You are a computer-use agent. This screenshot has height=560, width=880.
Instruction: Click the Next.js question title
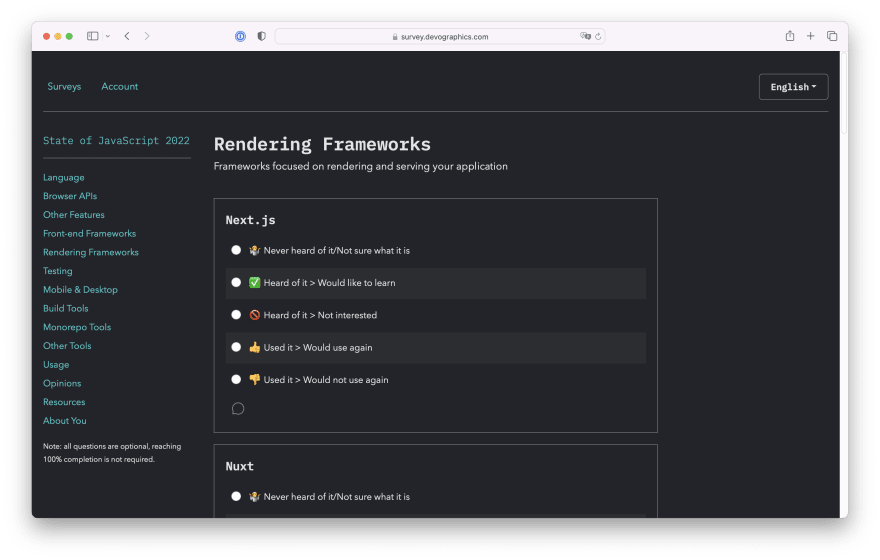(250, 220)
